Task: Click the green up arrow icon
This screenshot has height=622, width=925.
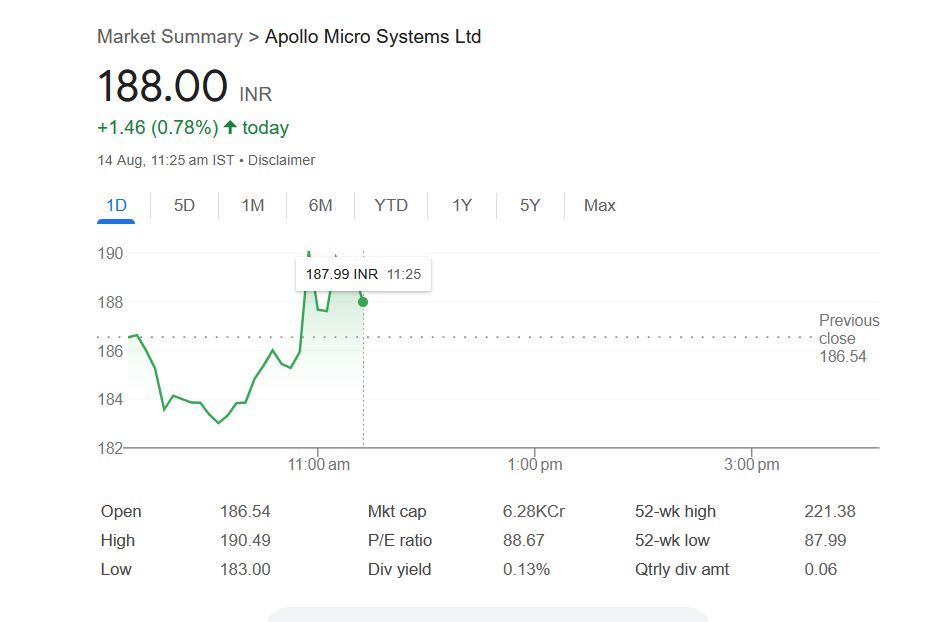Action: (230, 128)
